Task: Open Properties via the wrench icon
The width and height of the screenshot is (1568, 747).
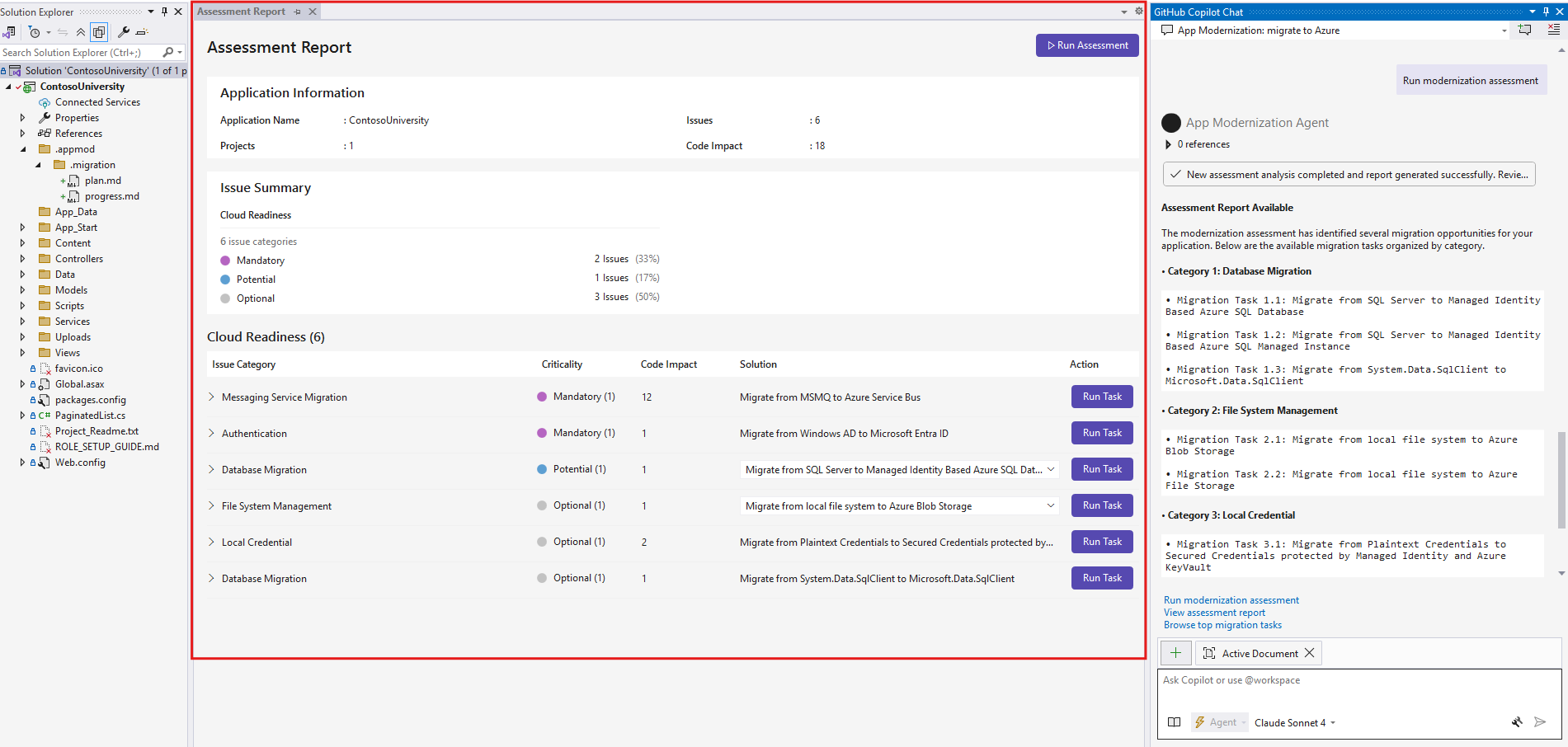Action: (124, 31)
